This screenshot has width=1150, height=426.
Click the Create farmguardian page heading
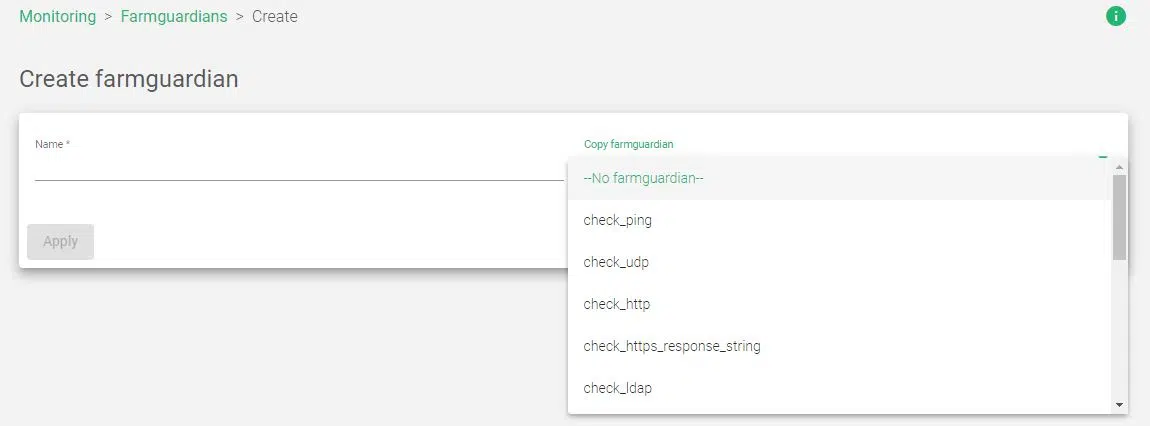click(129, 79)
